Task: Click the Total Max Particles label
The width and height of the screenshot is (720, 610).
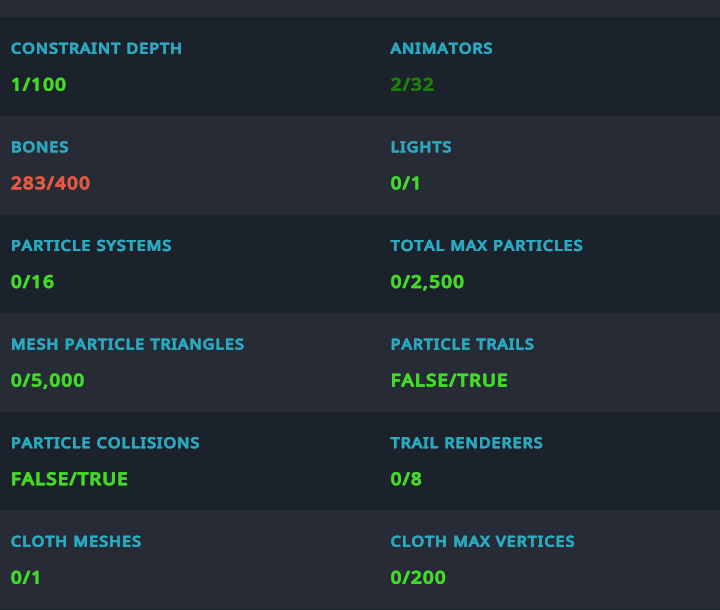Action: pyautogui.click(x=486, y=245)
